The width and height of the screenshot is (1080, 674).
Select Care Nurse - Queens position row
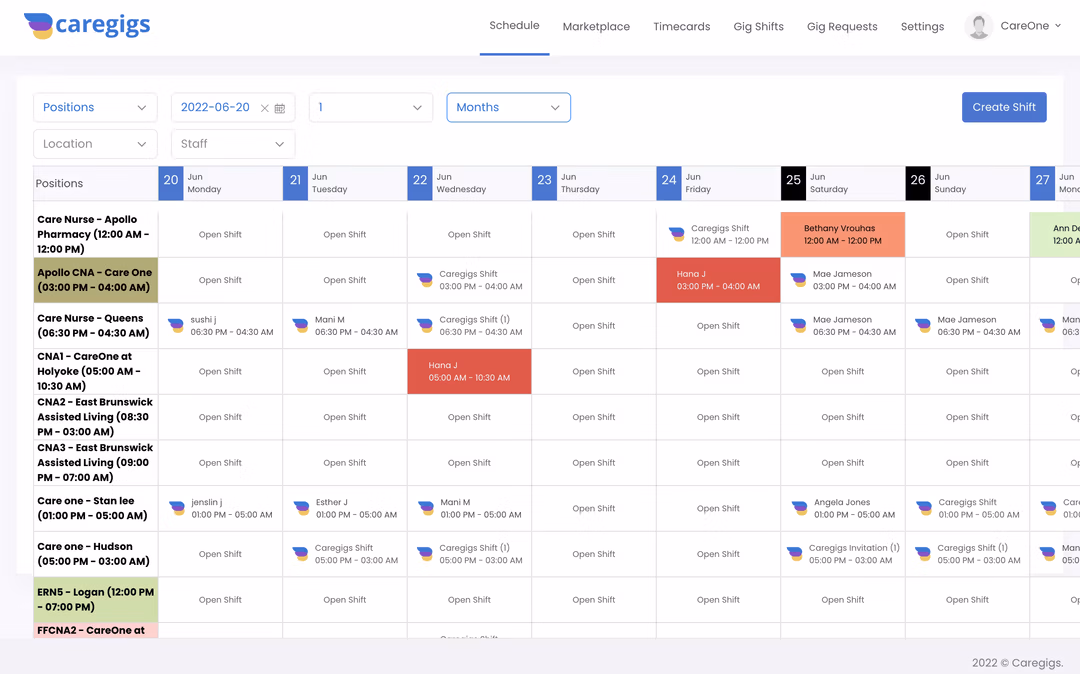(96, 326)
